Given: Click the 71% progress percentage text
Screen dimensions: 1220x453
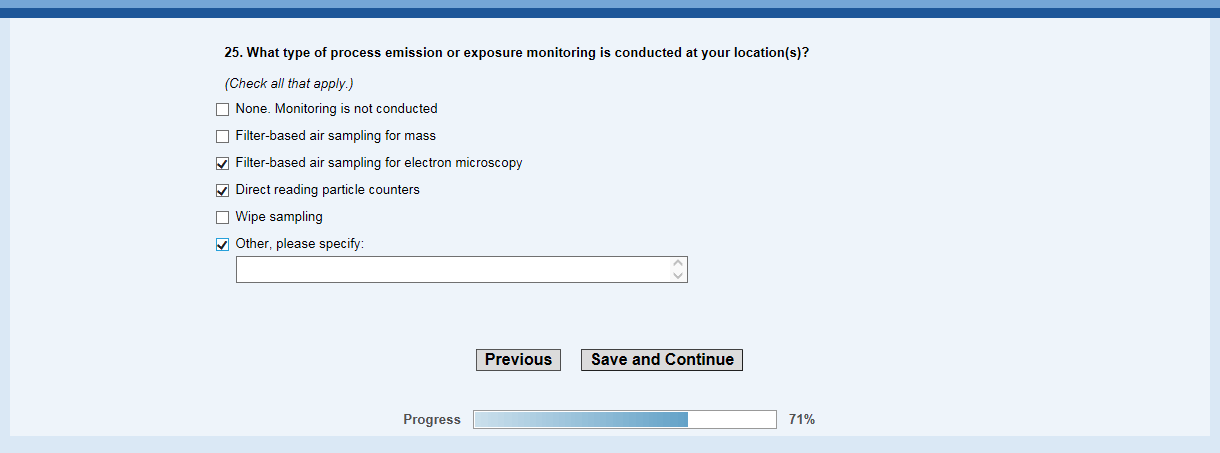Looking at the screenshot, I should click(x=801, y=420).
